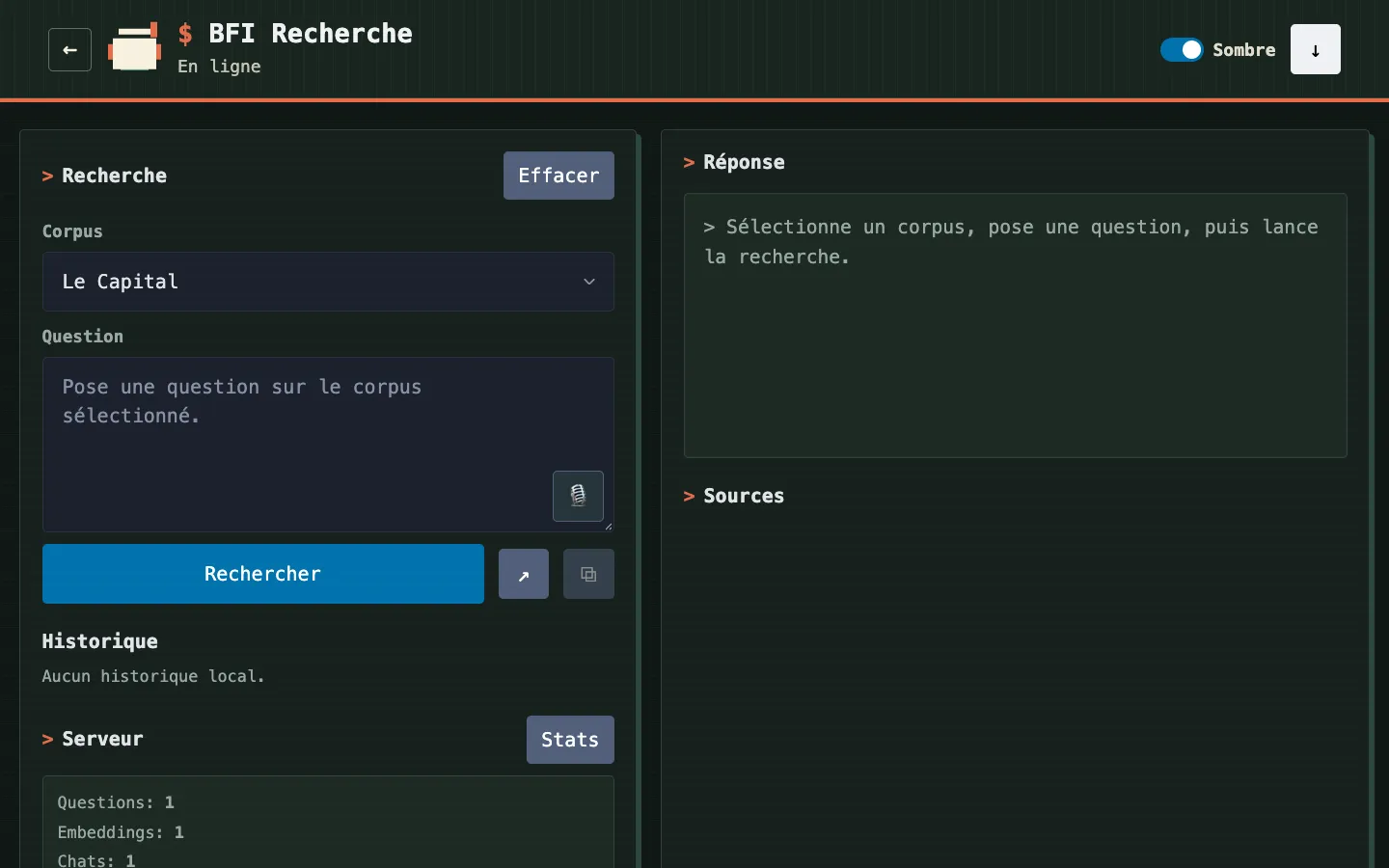
Task: Open the Corpus dropdown showing Le Capital
Action: click(328, 282)
